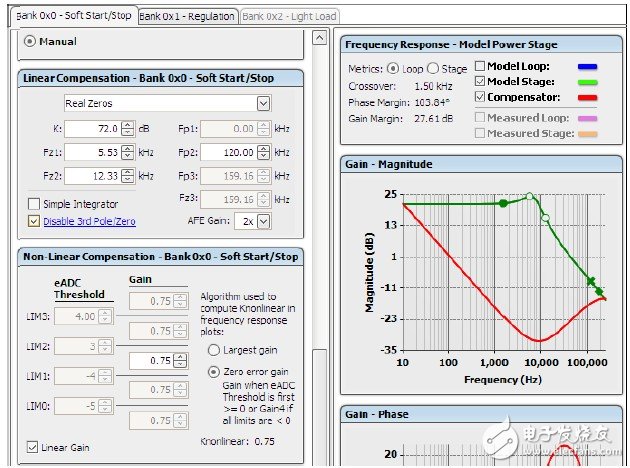The image size is (630, 468).
Task: Choose the Stage metrics radio button
Action: [432, 68]
